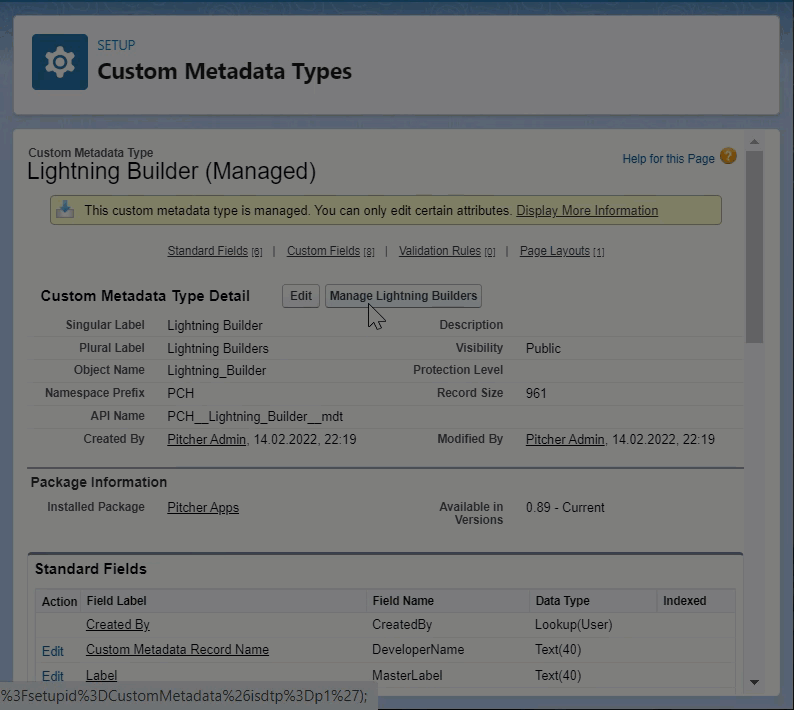Jump to Validation Rules section link
Screen dimensions: 794x710
coord(440,251)
